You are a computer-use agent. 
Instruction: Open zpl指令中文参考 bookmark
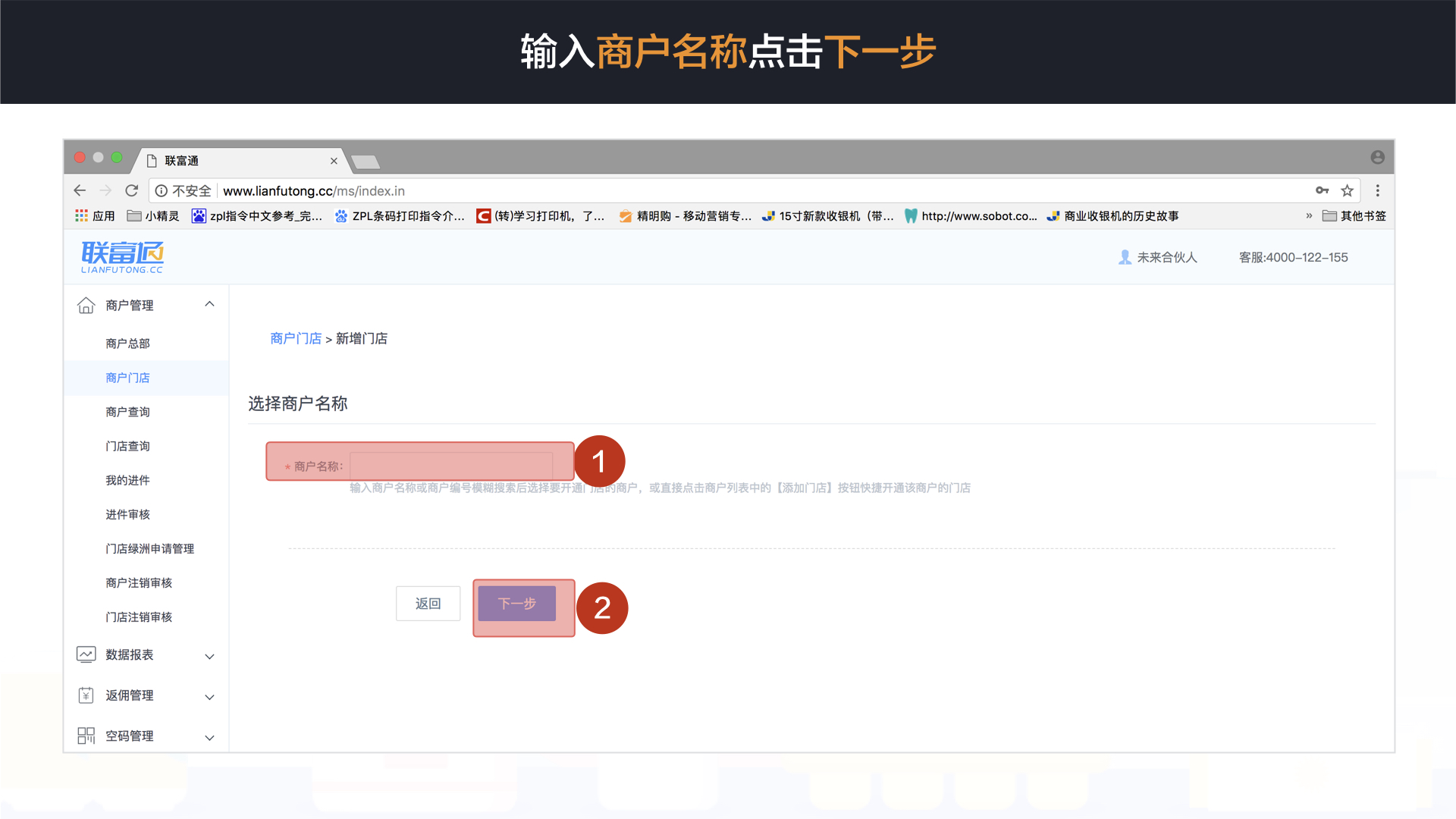(x=257, y=216)
